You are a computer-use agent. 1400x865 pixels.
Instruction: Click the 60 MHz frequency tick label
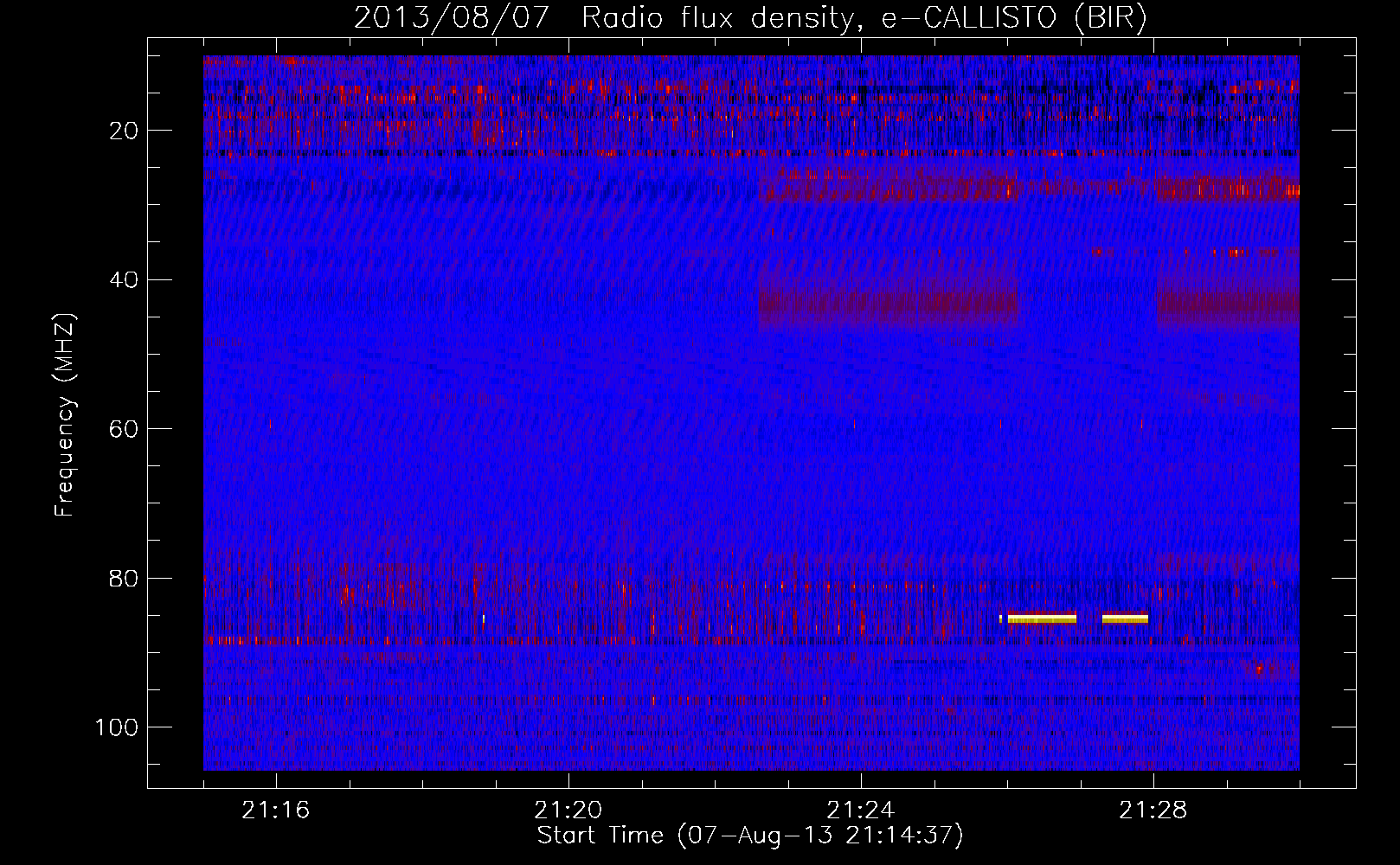coord(124,429)
